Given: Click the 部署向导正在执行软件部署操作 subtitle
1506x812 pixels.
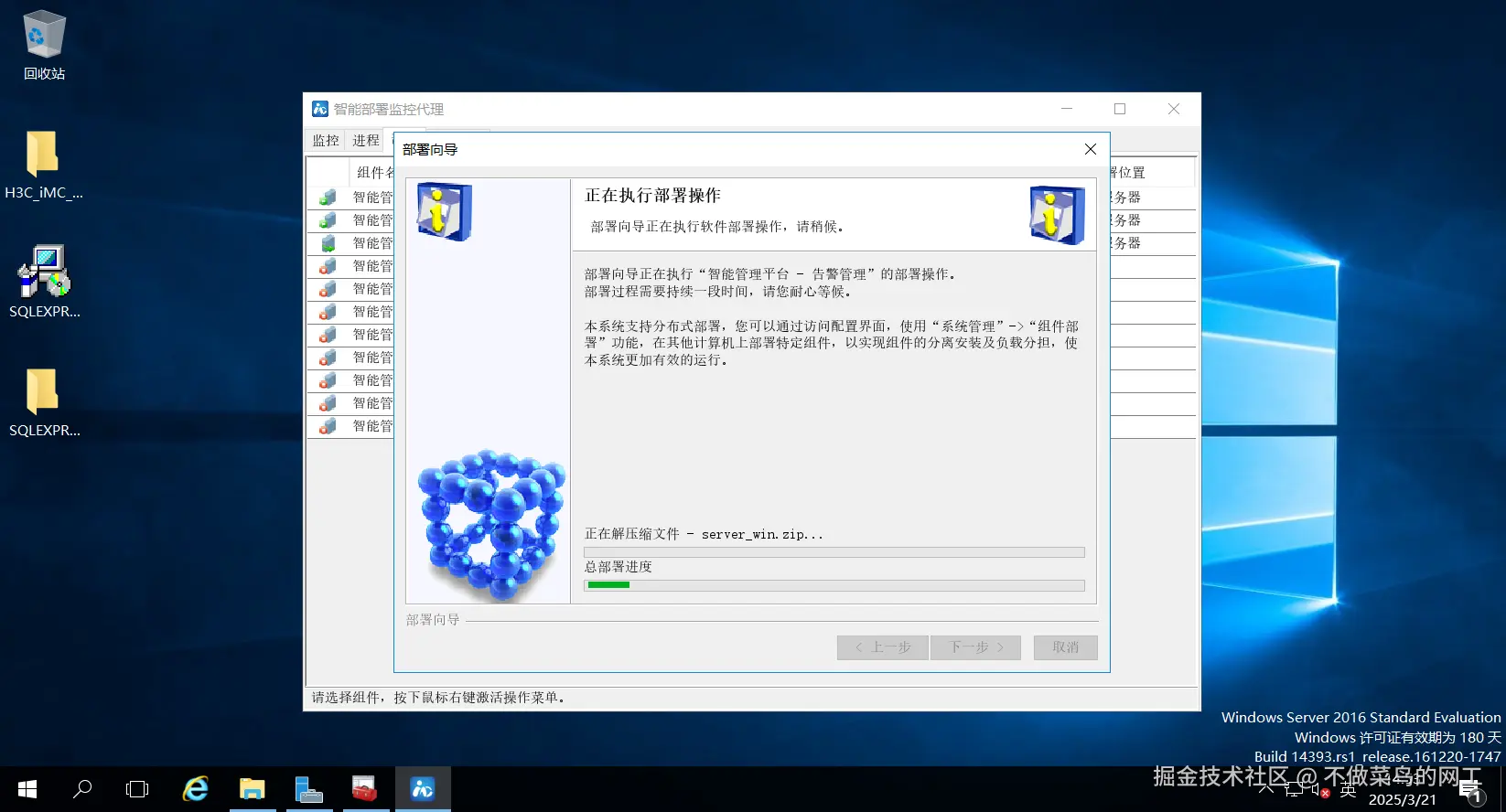Looking at the screenshot, I should (x=717, y=227).
